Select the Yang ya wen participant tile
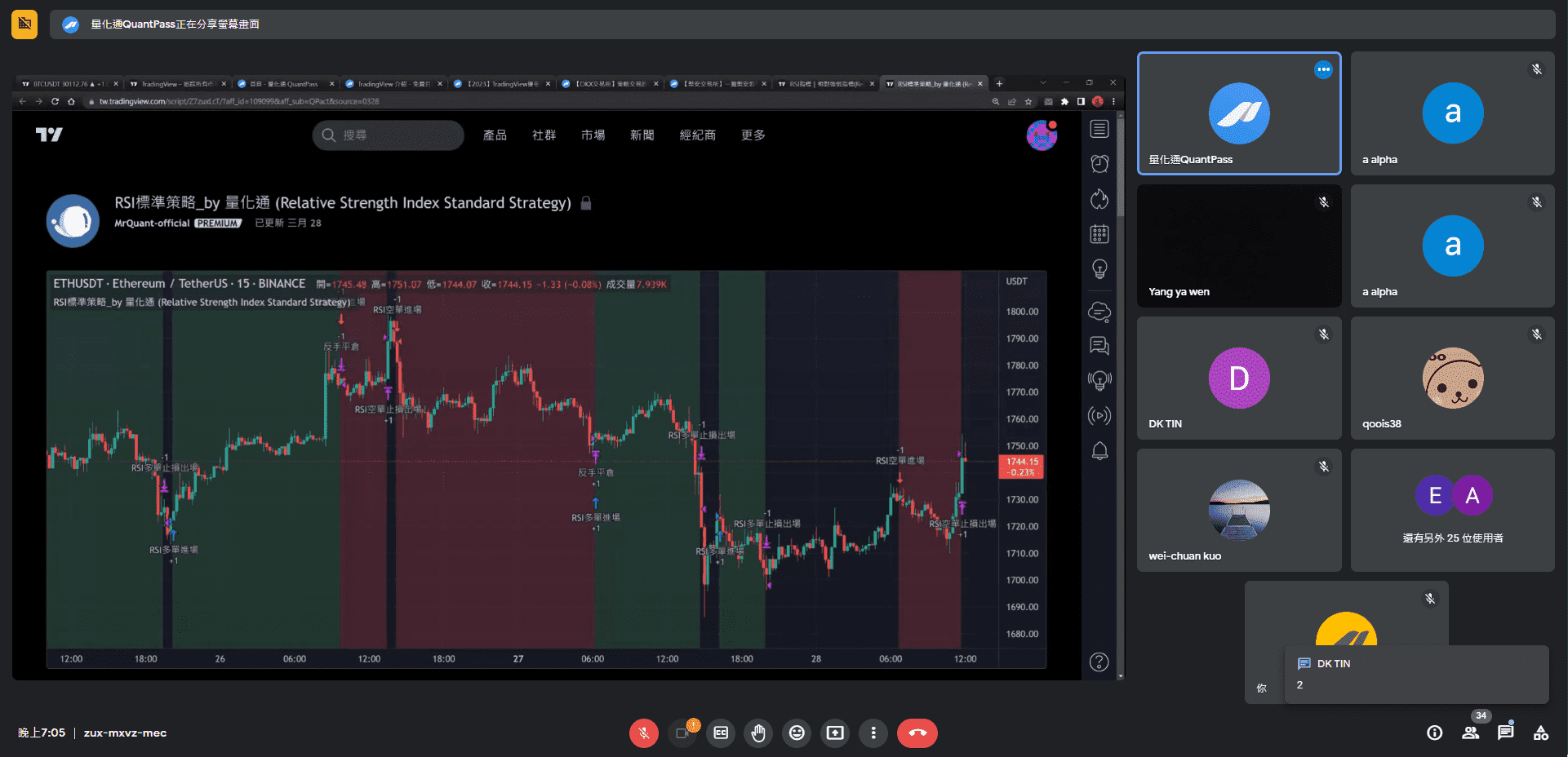Image resolution: width=1568 pixels, height=757 pixels. (x=1239, y=246)
